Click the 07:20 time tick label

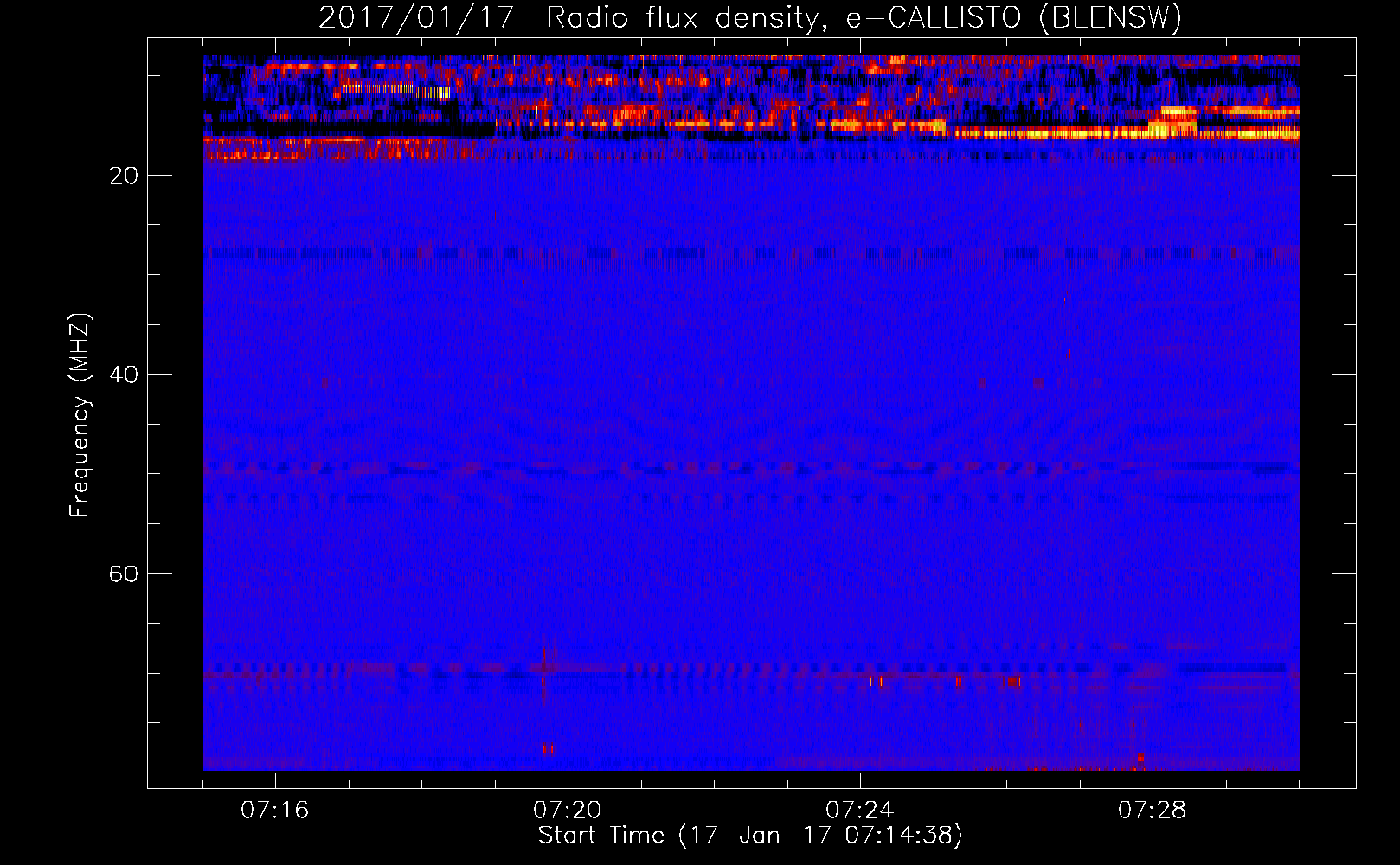(568, 811)
